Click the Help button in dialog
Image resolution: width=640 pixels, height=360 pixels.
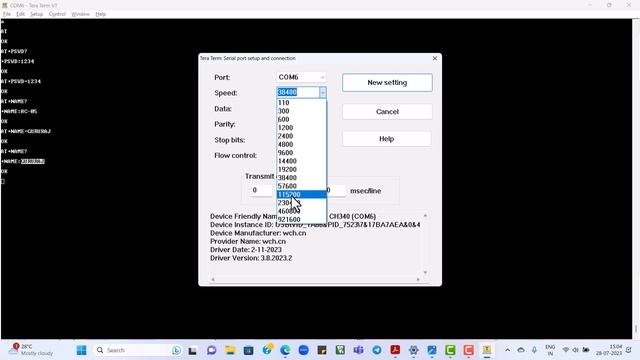(x=387, y=139)
